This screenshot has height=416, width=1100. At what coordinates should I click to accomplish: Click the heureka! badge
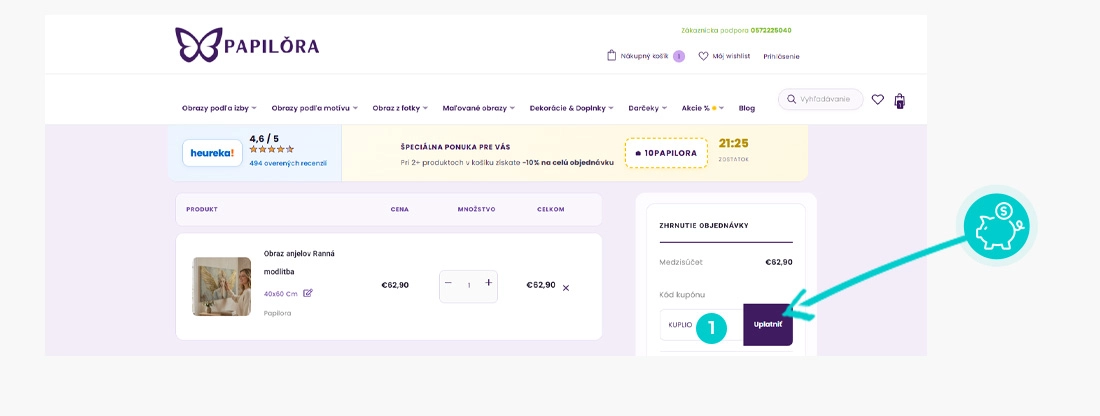(x=213, y=153)
